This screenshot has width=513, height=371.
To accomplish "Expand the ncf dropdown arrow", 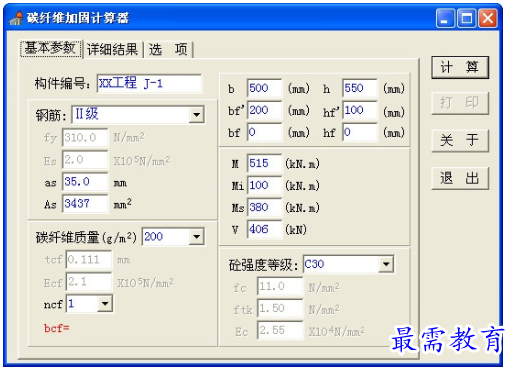I will [105, 304].
